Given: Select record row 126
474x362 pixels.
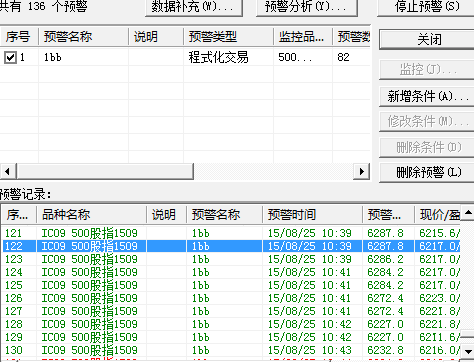Looking at the screenshot, I should click(231, 298).
